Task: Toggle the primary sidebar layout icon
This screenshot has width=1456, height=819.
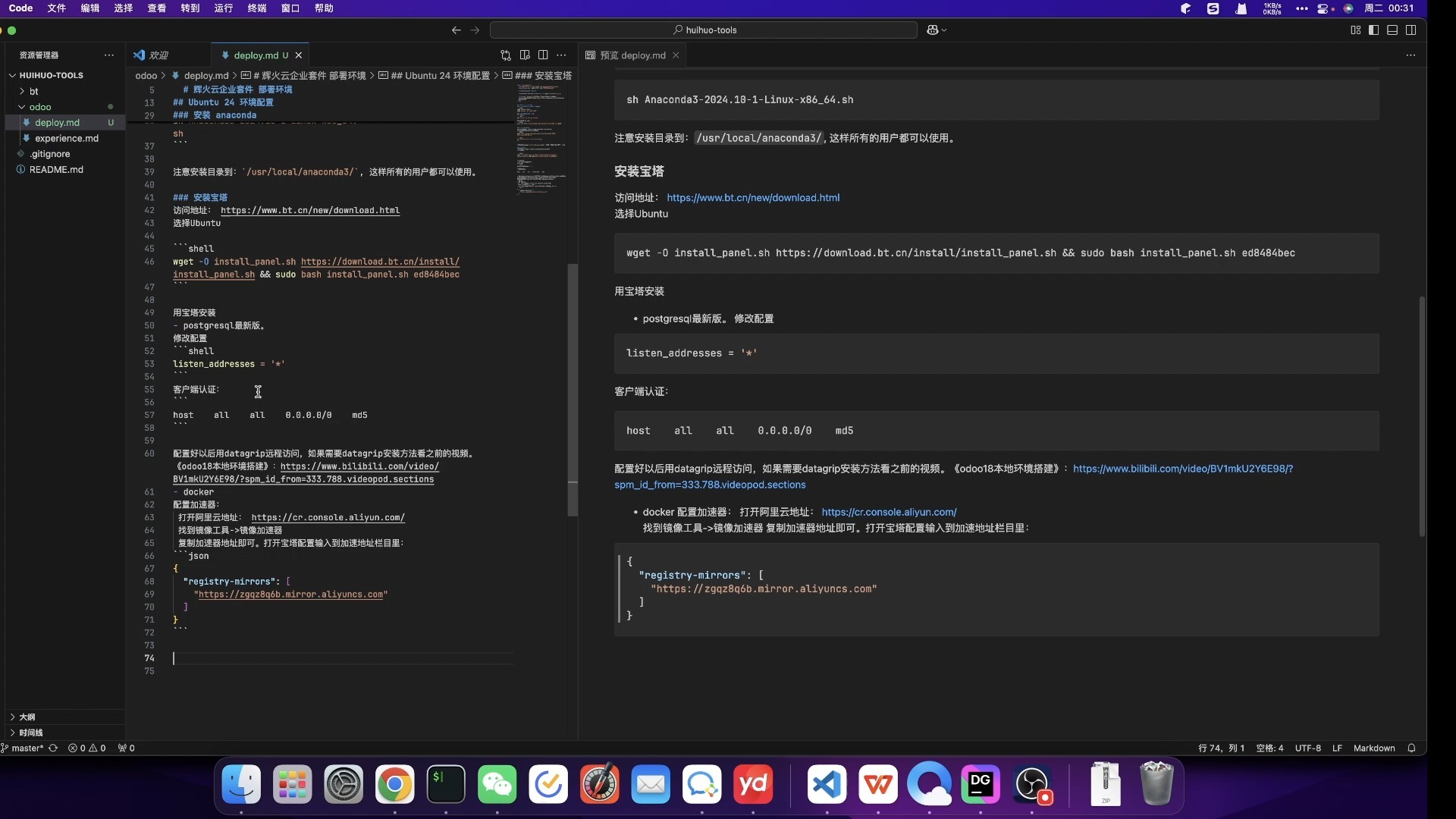Action: pos(1373,30)
